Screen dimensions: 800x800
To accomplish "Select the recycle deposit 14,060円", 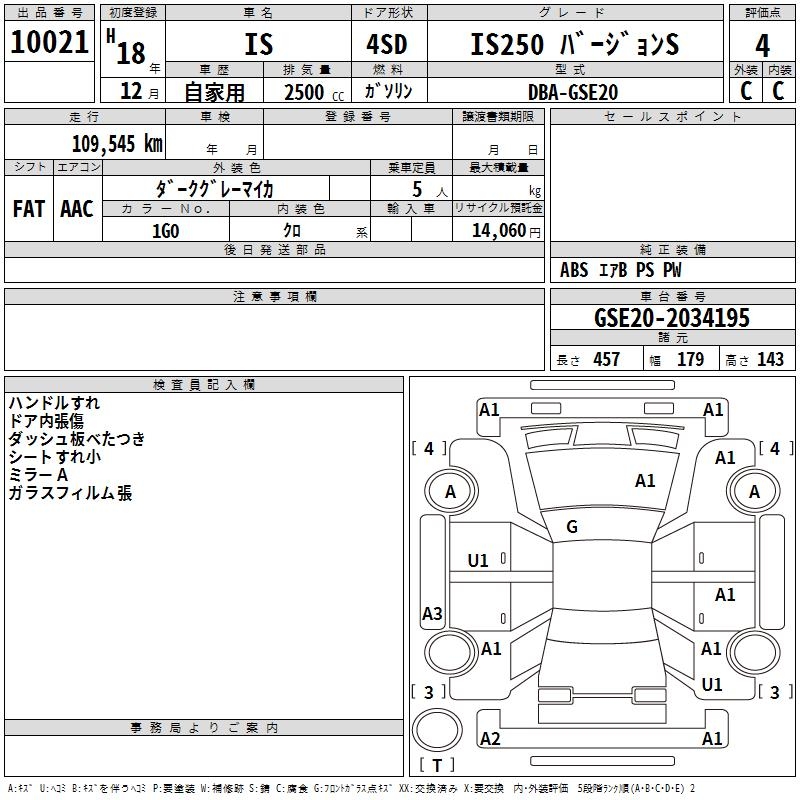I will [506, 231].
